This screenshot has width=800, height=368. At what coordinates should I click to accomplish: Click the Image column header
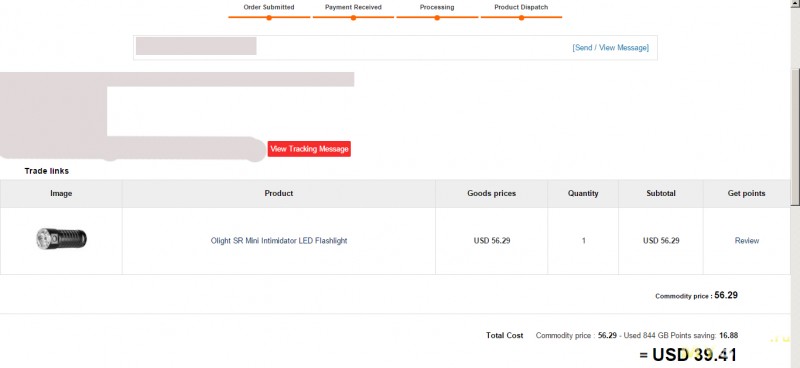coord(61,193)
